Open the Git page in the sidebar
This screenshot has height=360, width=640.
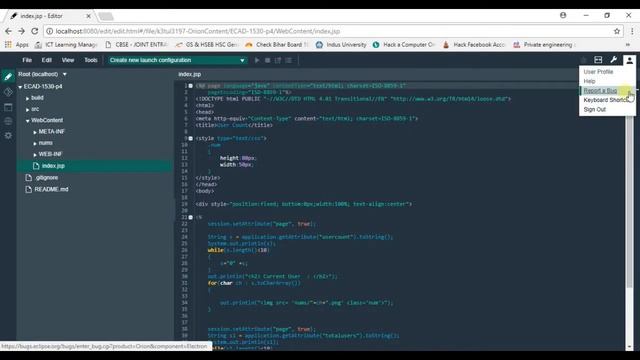pyautogui.click(x=8, y=92)
